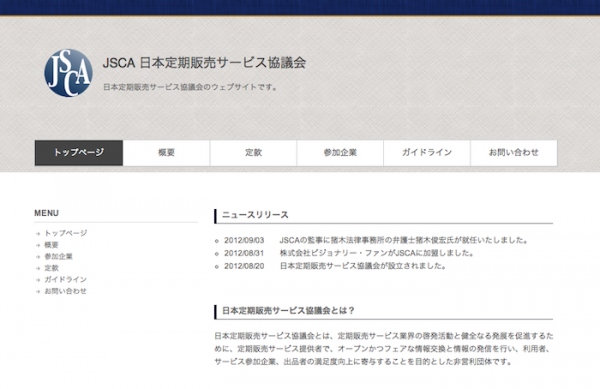
Task: Click 概要 in the sidebar MENU
Action: (x=51, y=245)
